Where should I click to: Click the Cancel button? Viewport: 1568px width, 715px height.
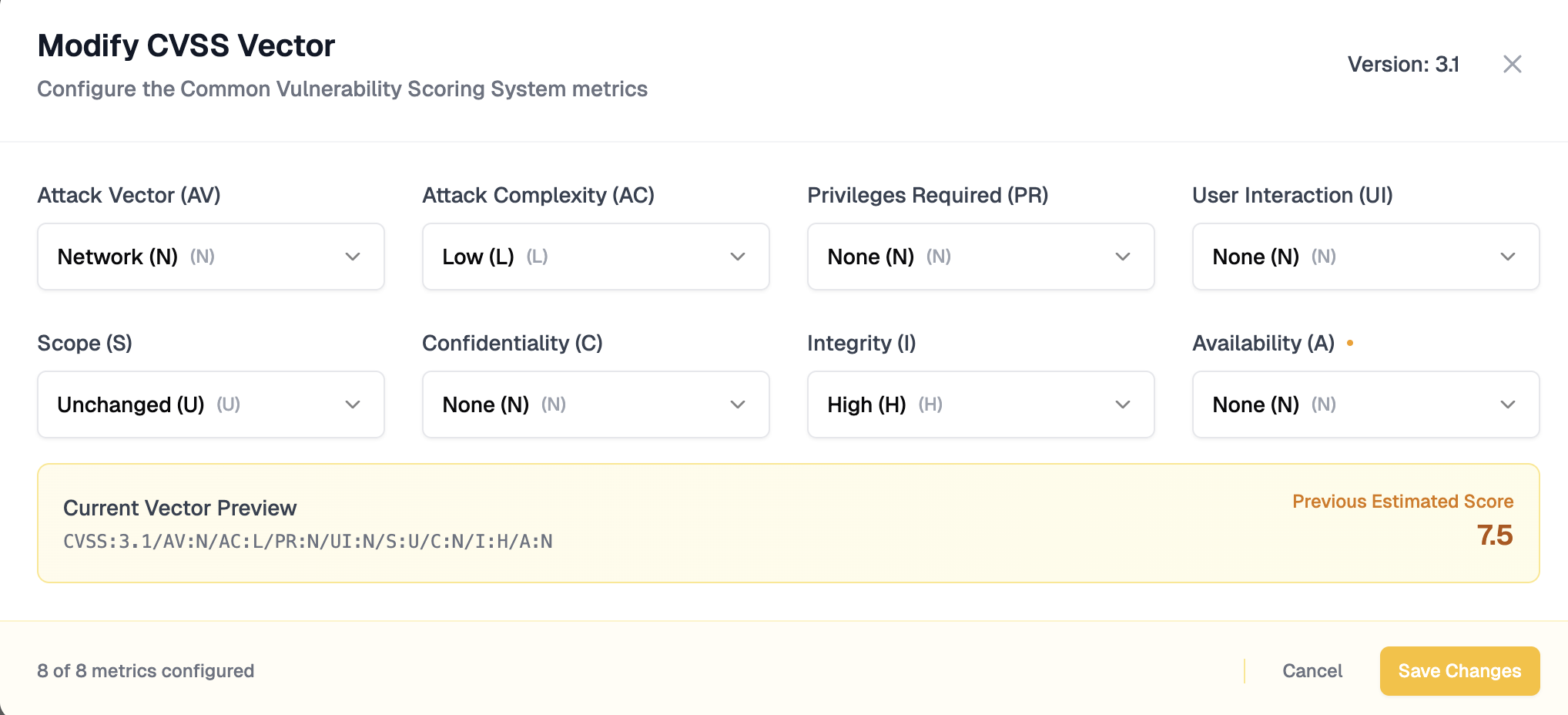1312,671
